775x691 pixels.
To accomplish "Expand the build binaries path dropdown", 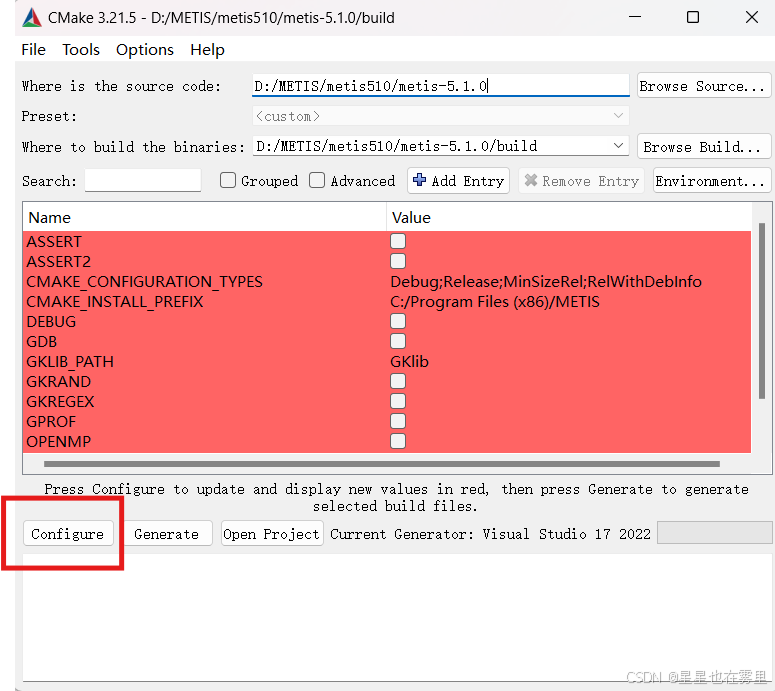I will [x=618, y=146].
